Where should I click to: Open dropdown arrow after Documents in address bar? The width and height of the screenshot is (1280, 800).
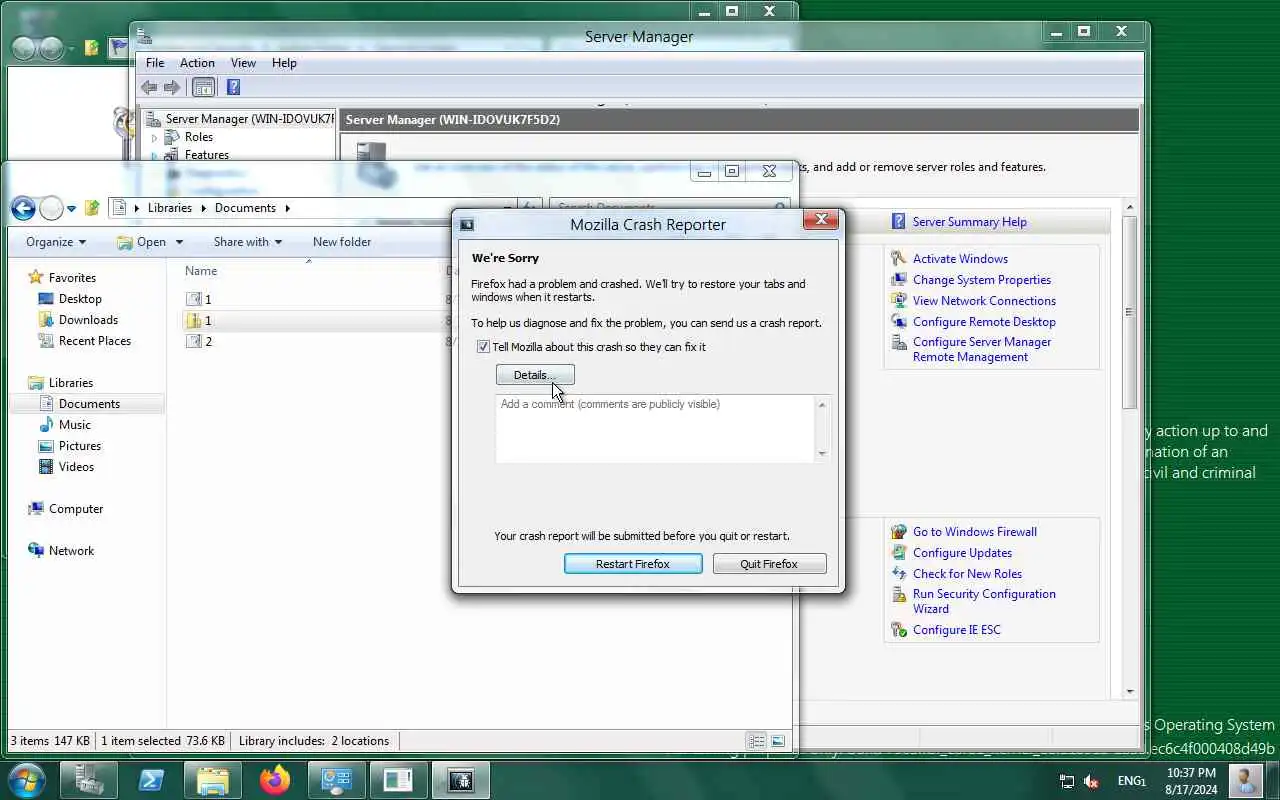288,208
